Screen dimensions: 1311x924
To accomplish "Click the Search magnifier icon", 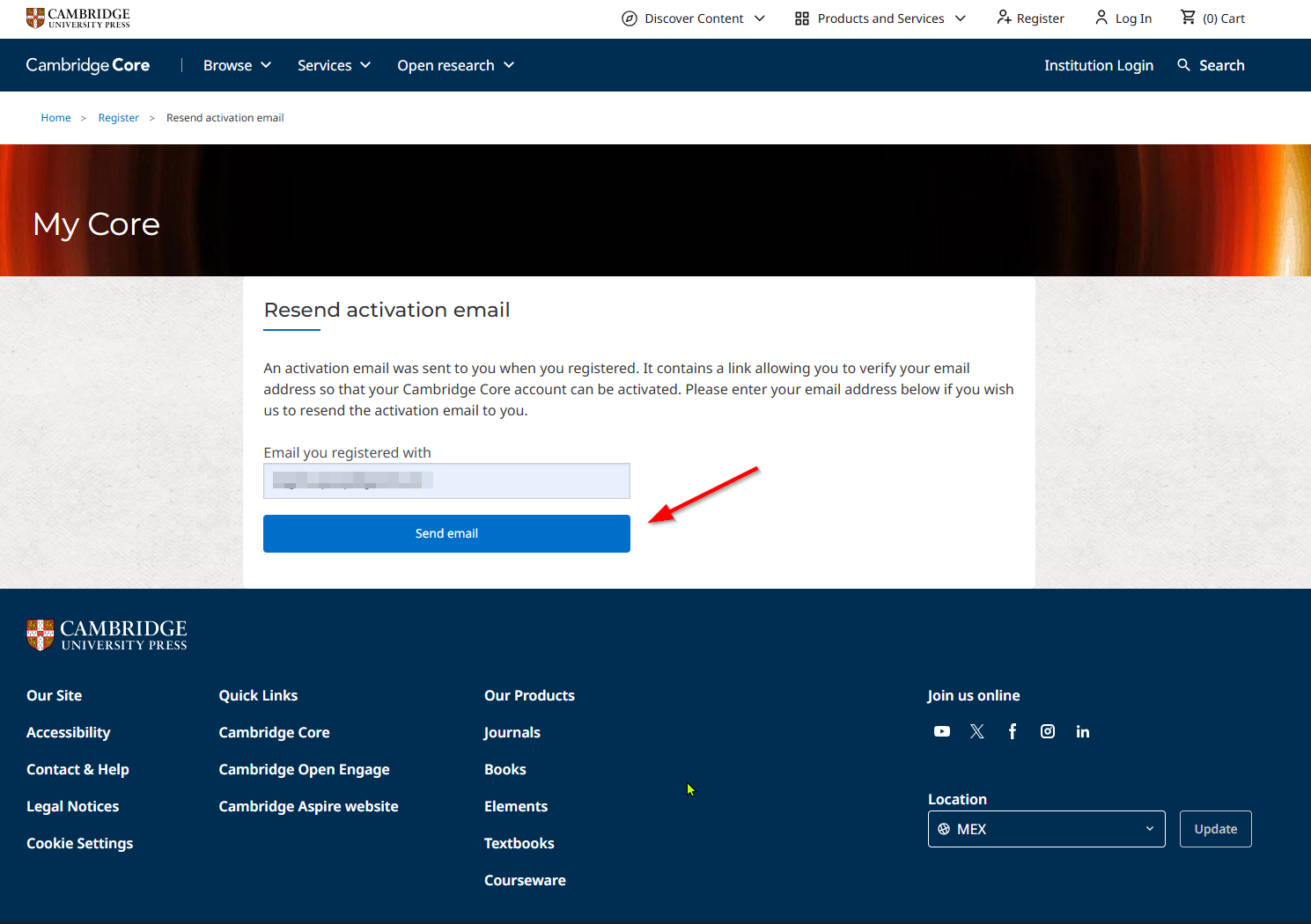I will click(x=1184, y=65).
